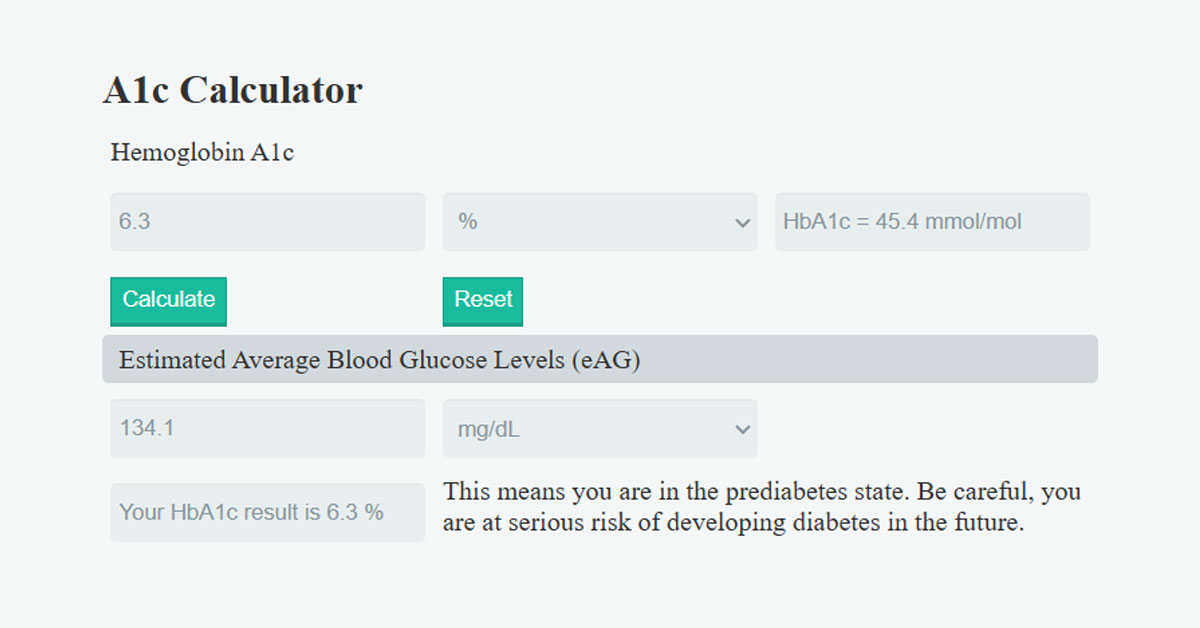Select the prediabetes warning message text
The width and height of the screenshot is (1200, 628).
pos(763,506)
